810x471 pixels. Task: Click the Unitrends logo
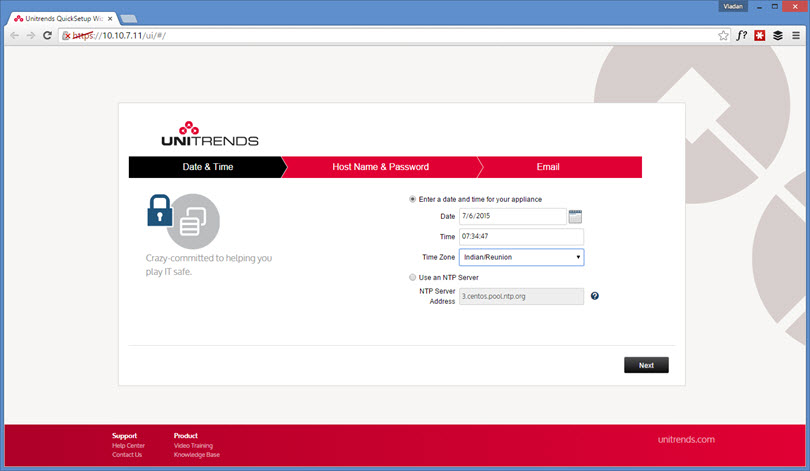click(210, 134)
